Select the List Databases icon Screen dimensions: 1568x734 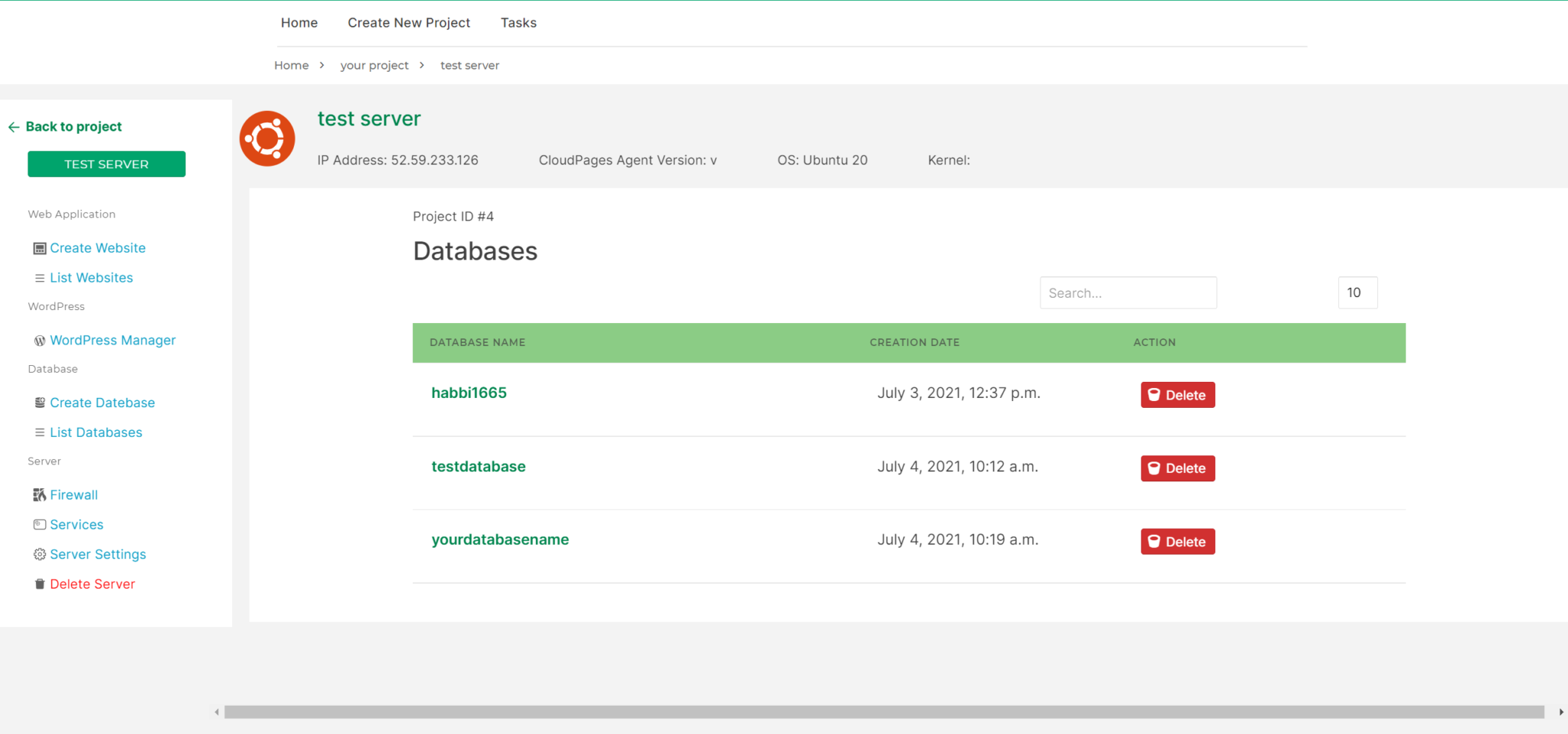tap(39, 432)
